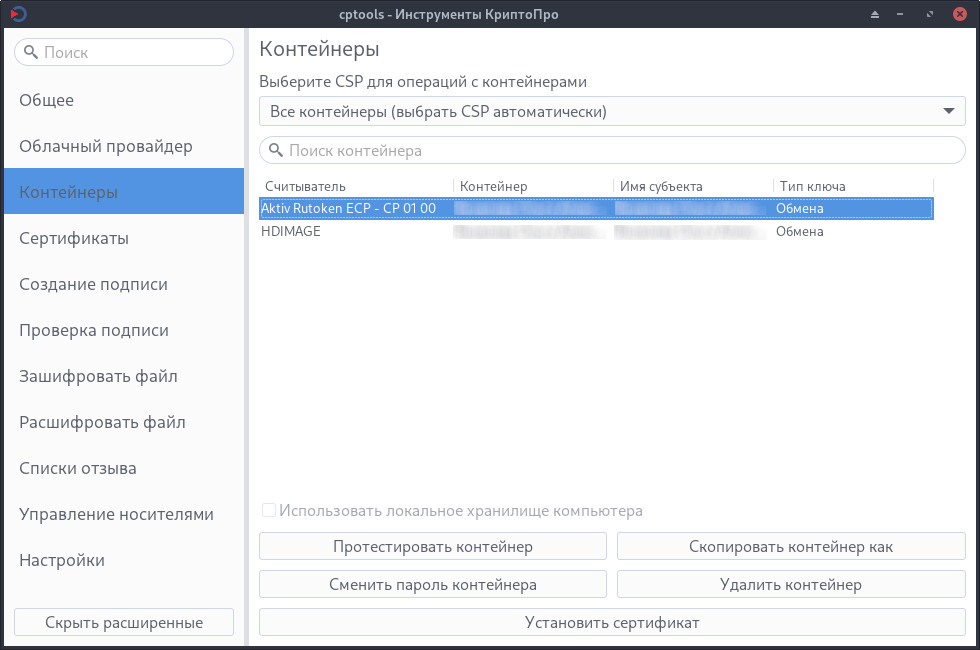This screenshot has height=650, width=980.
Task: Go to 'Облачный провайдер' section
Action: [124, 146]
